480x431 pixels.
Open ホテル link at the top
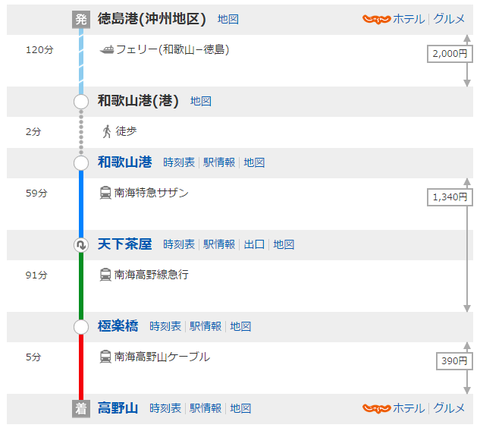point(409,19)
